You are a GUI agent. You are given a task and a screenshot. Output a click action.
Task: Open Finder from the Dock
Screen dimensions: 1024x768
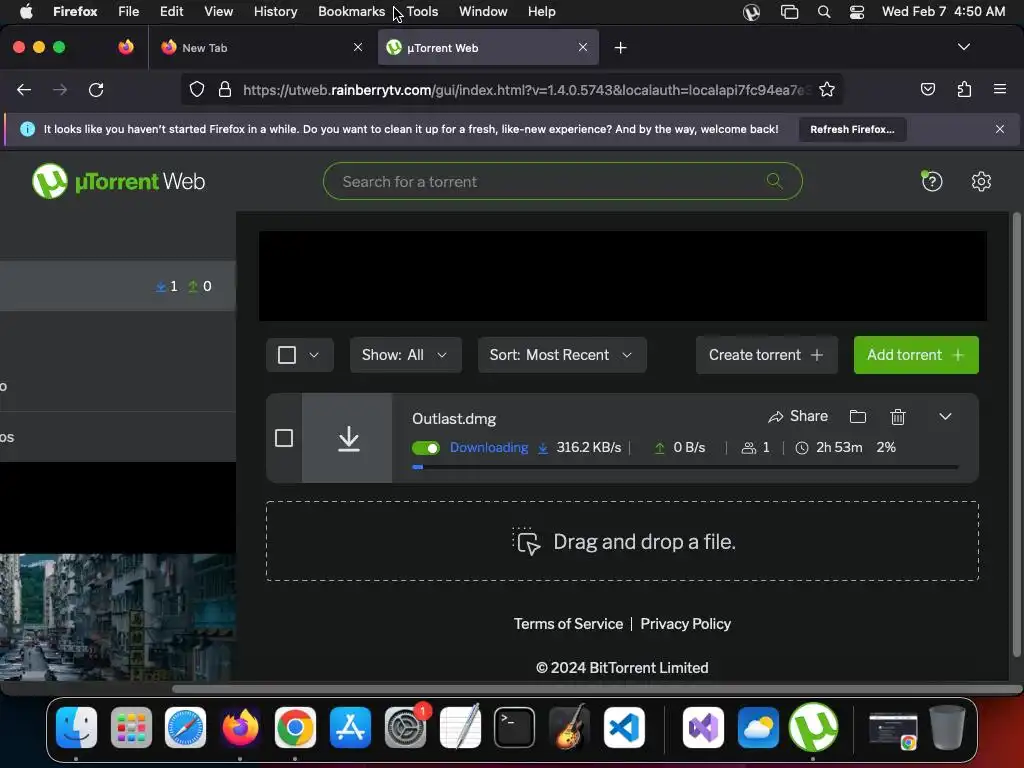click(76, 727)
